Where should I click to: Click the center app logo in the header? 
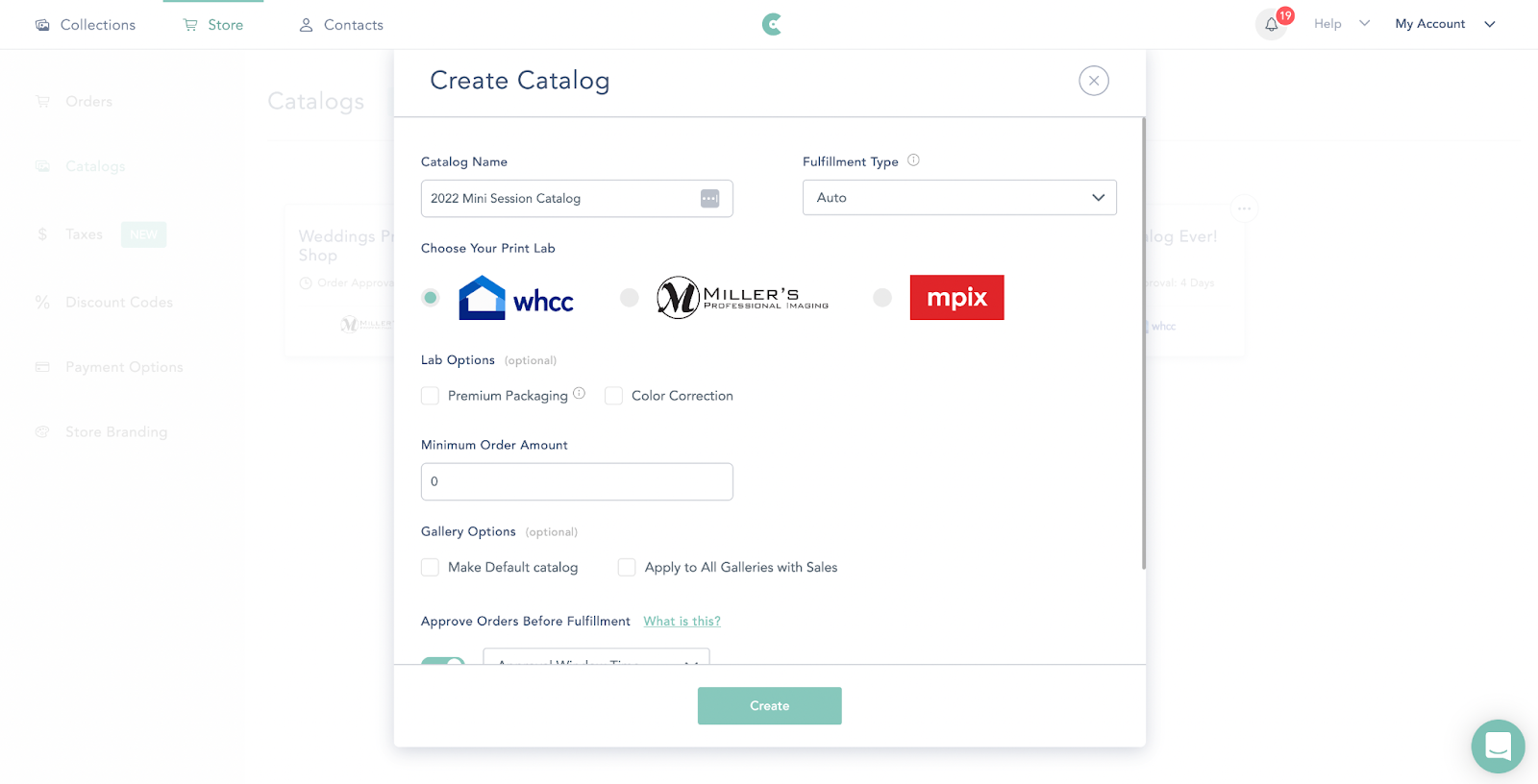coord(772,24)
